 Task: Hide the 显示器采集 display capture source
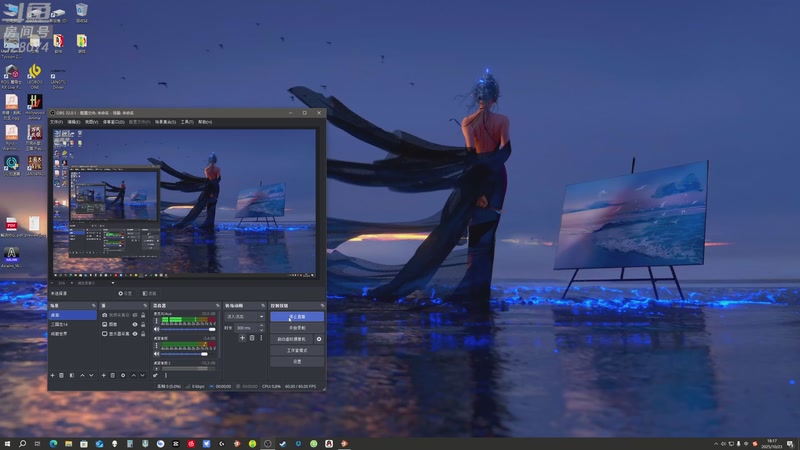pyautogui.click(x=135, y=334)
